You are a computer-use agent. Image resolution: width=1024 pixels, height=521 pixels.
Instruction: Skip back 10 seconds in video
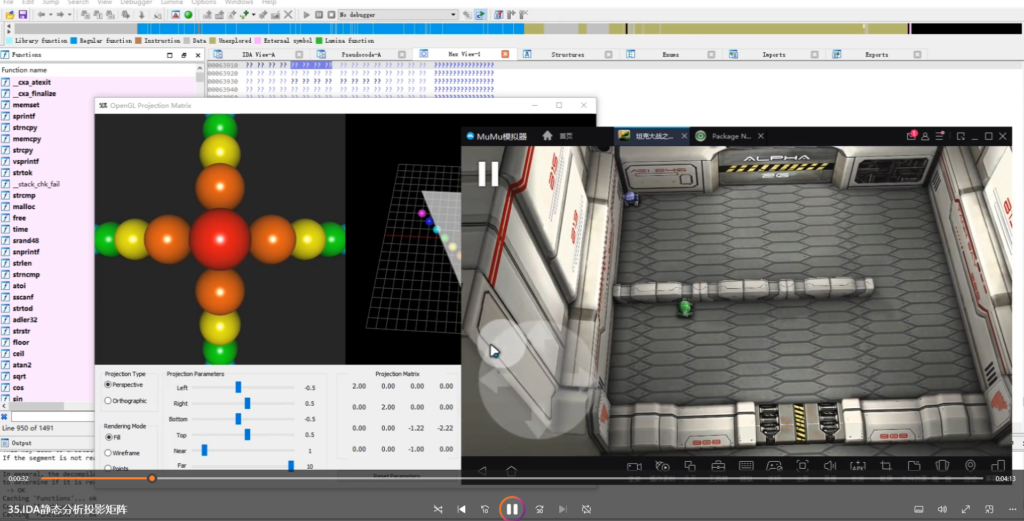point(485,509)
